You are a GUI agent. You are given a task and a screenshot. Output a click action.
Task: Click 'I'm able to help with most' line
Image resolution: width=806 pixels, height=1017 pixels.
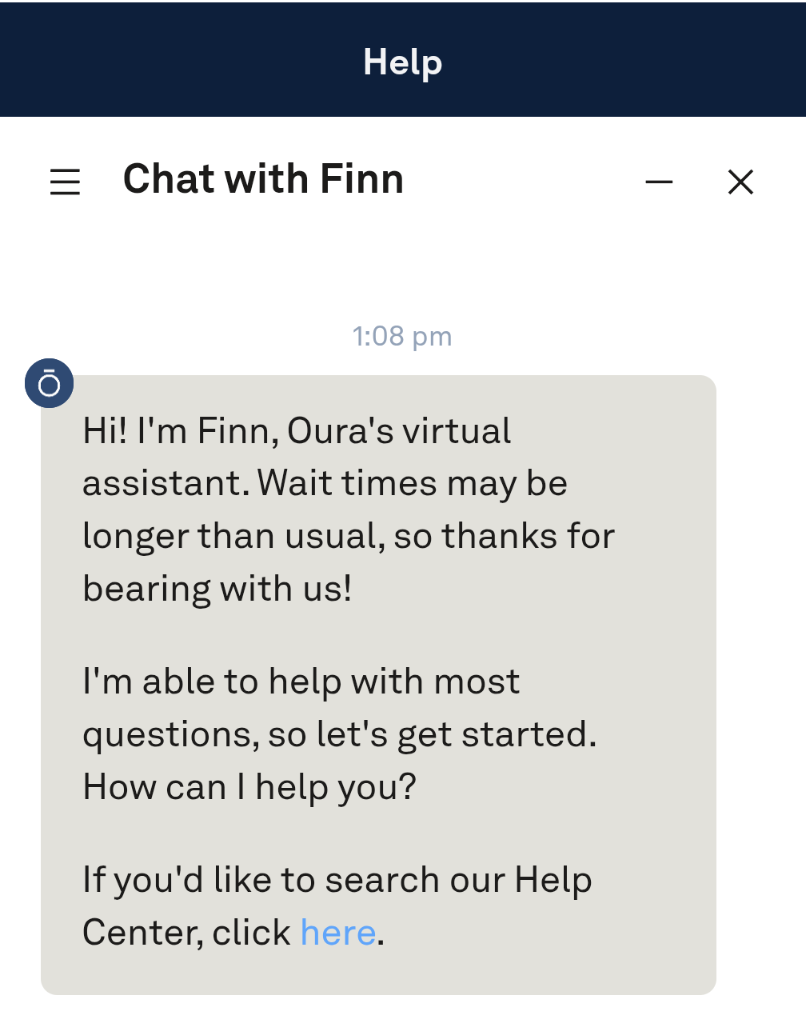click(301, 682)
